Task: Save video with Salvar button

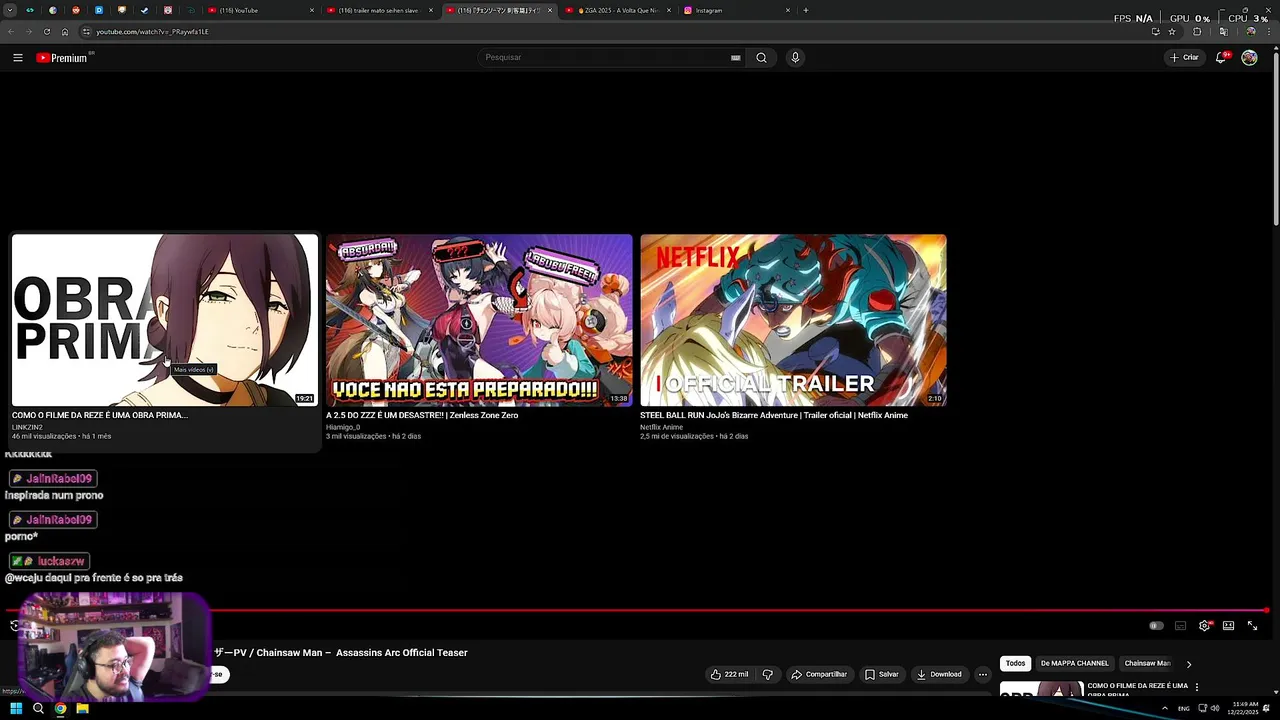Action: [881, 675]
